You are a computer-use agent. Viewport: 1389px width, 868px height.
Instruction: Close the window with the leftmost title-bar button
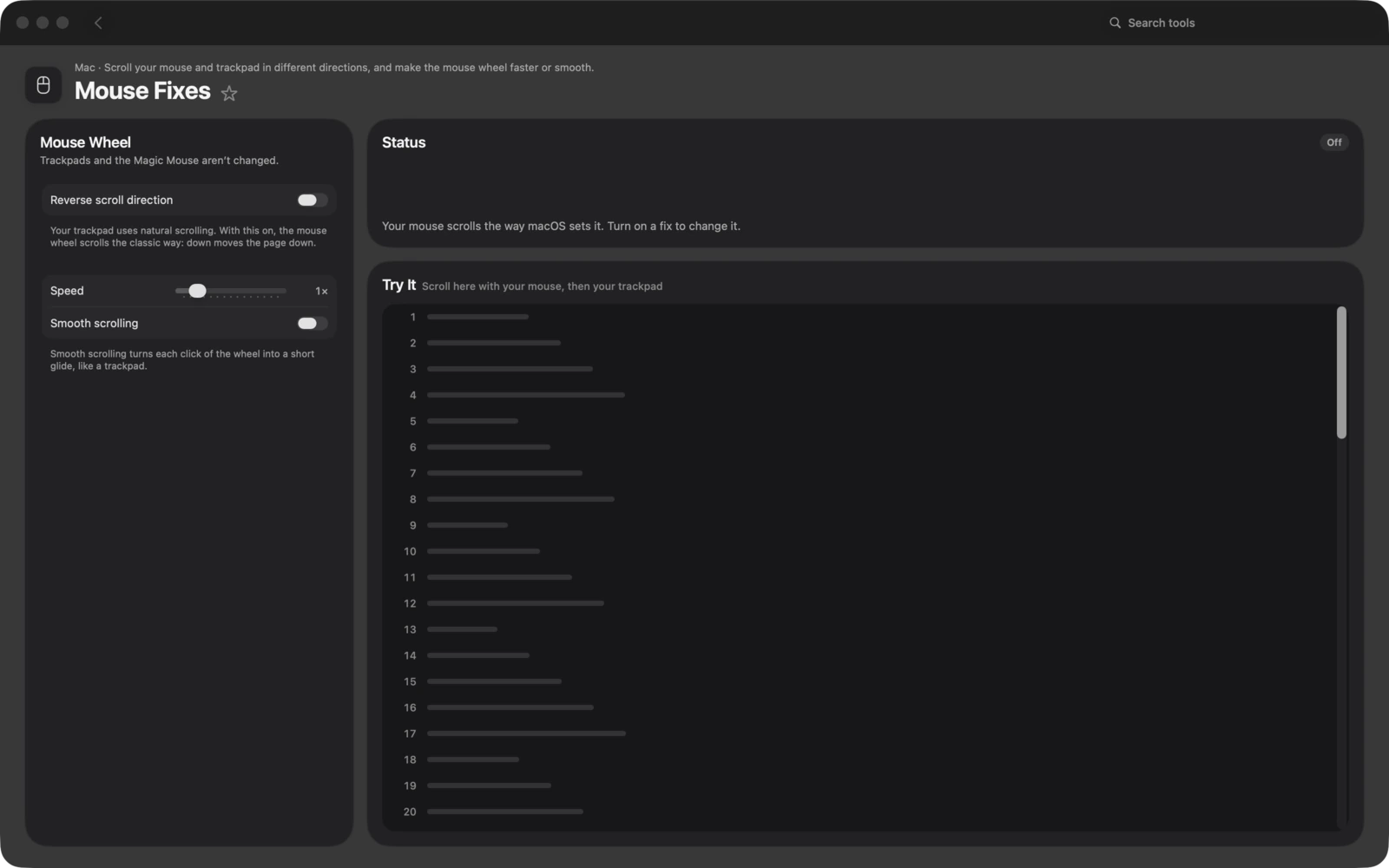[x=23, y=23]
